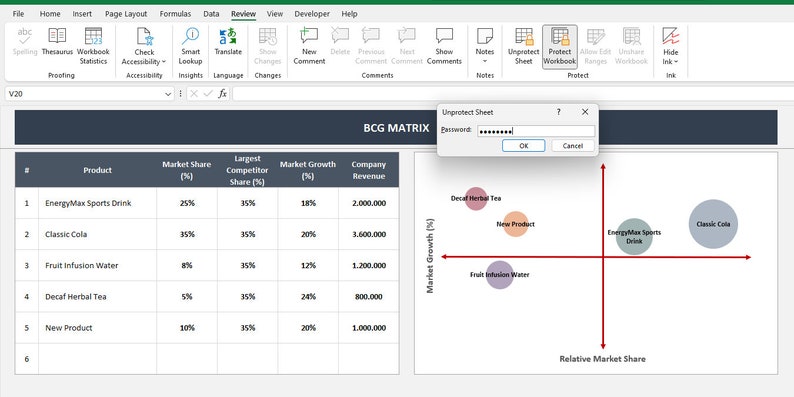Viewport: 794px width, 397px height.
Task: Click the 'Market Growth (%)' vertical axis label
Action: click(430, 256)
